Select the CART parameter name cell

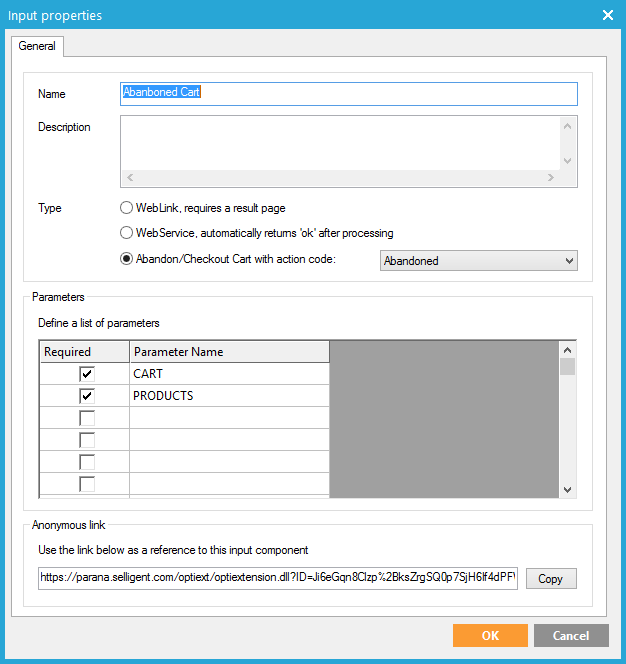tap(229, 373)
